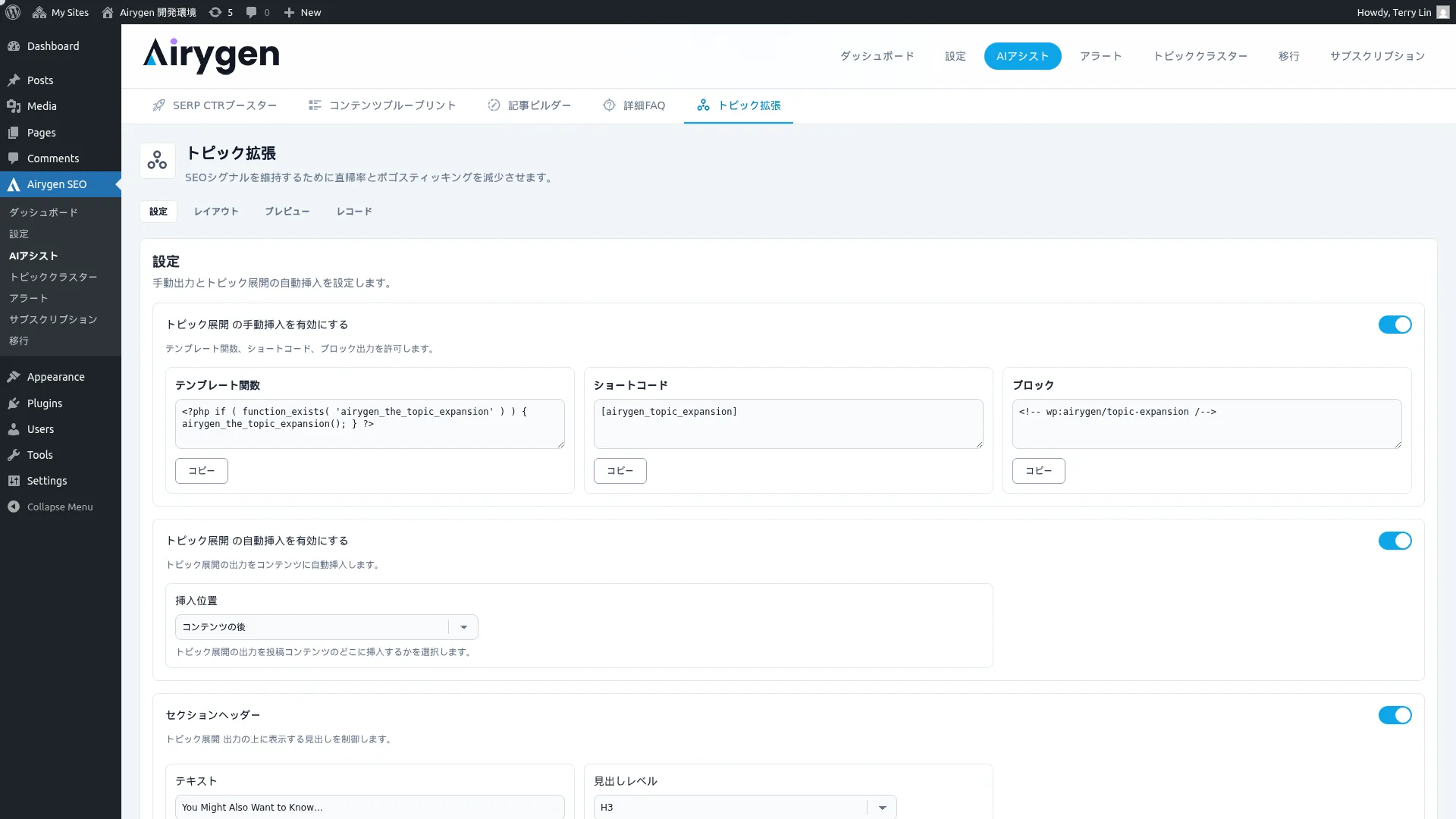This screenshot has width=1456, height=819.
Task: Open the 見出しレベル H3 dropdown
Action: (x=745, y=807)
